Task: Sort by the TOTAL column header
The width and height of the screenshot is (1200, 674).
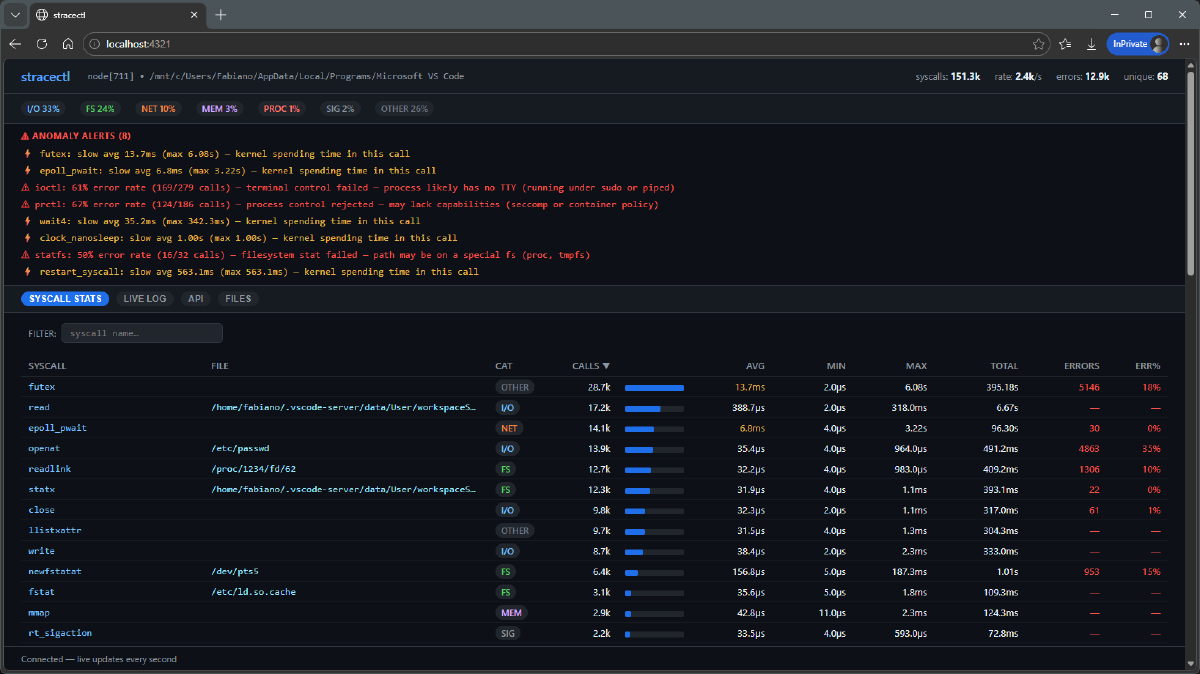Action: click(1004, 366)
